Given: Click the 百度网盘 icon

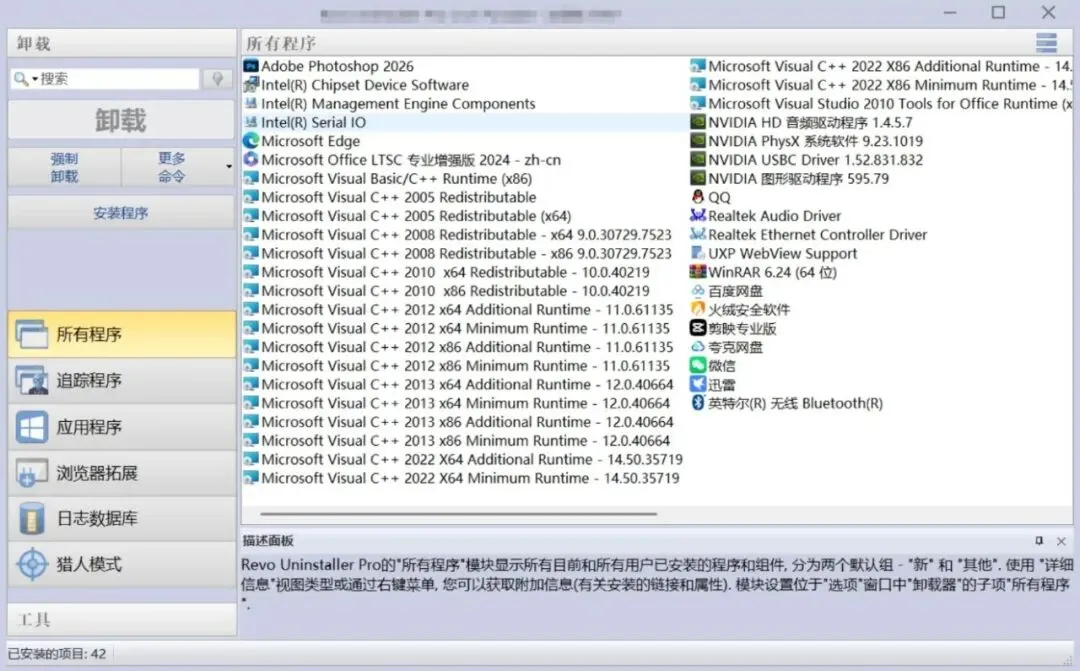Looking at the screenshot, I should (698, 291).
